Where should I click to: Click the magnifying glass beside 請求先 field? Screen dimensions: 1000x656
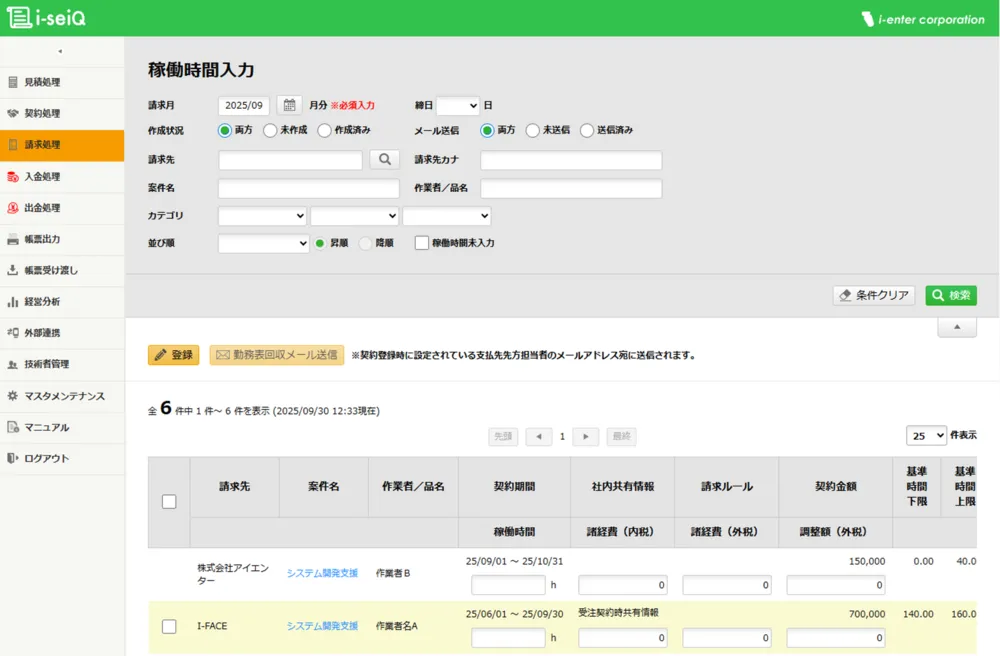coord(384,158)
